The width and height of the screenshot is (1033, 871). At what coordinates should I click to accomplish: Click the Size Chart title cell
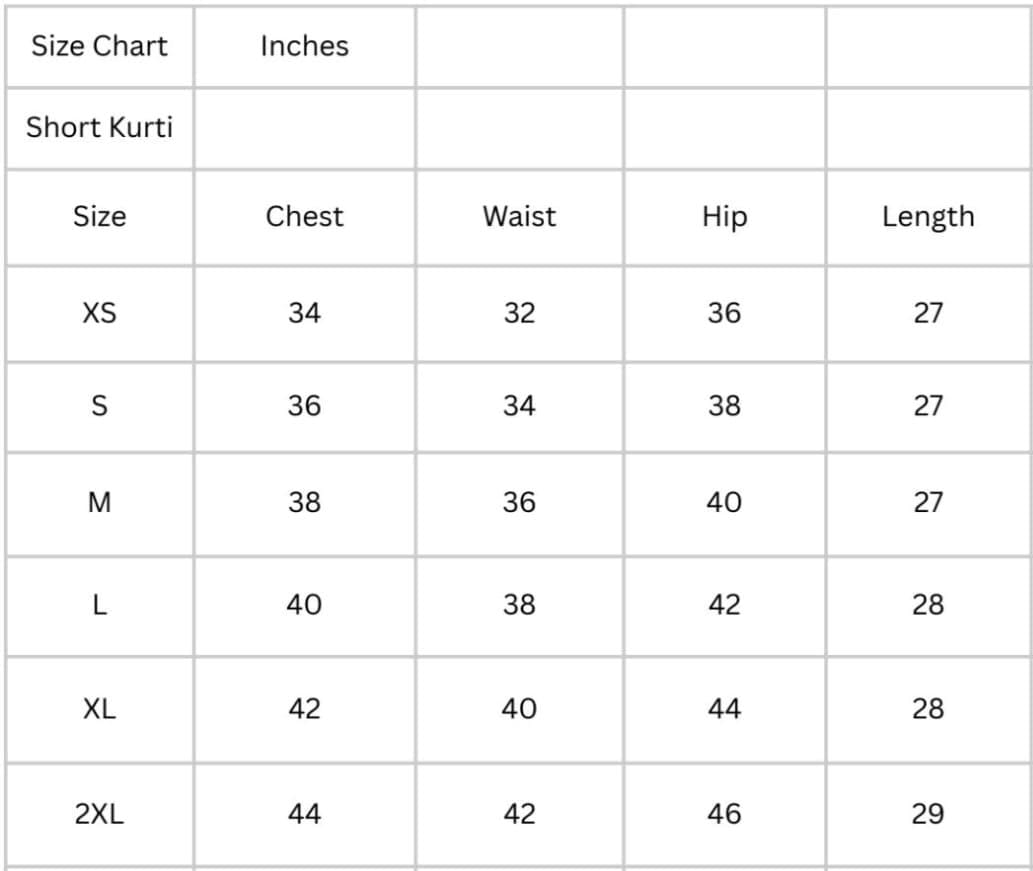99,46
